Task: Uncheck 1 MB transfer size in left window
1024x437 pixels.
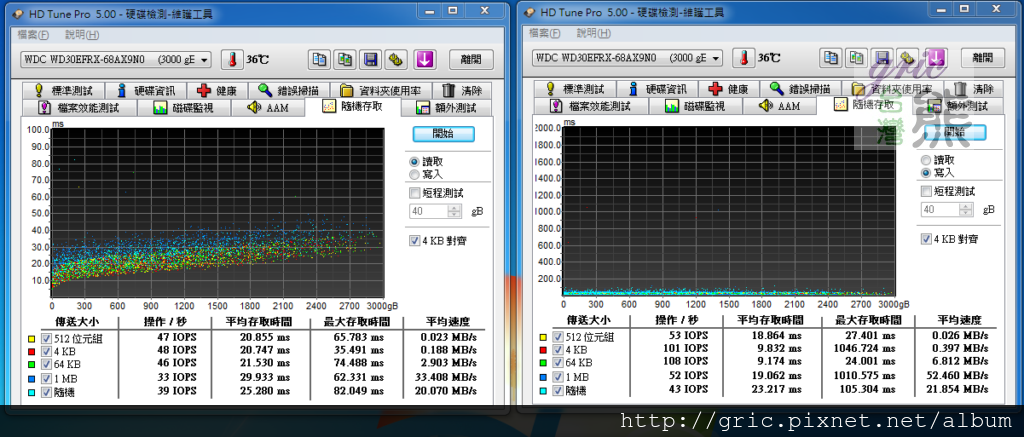Action: point(46,378)
